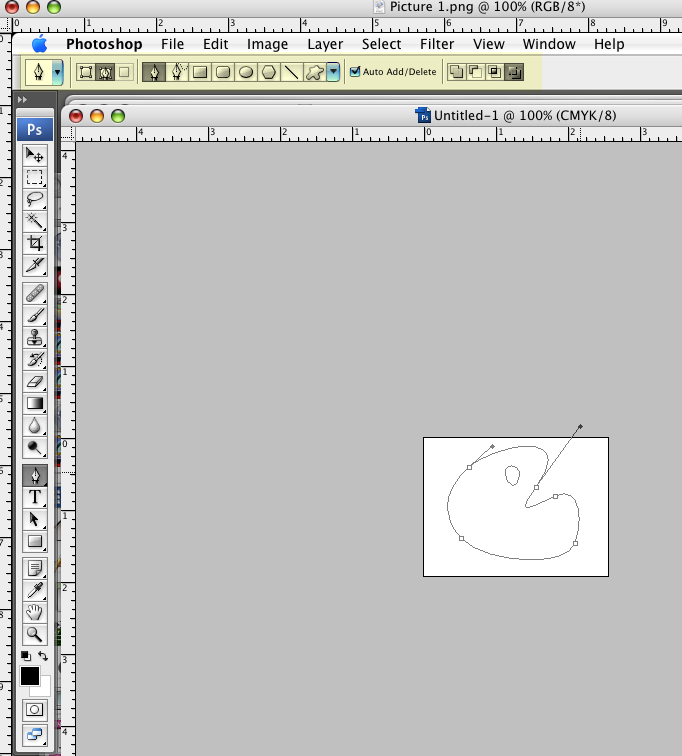Choose the Rounded Rectangle tool in the options bar
The image size is (682, 756).
tap(223, 72)
